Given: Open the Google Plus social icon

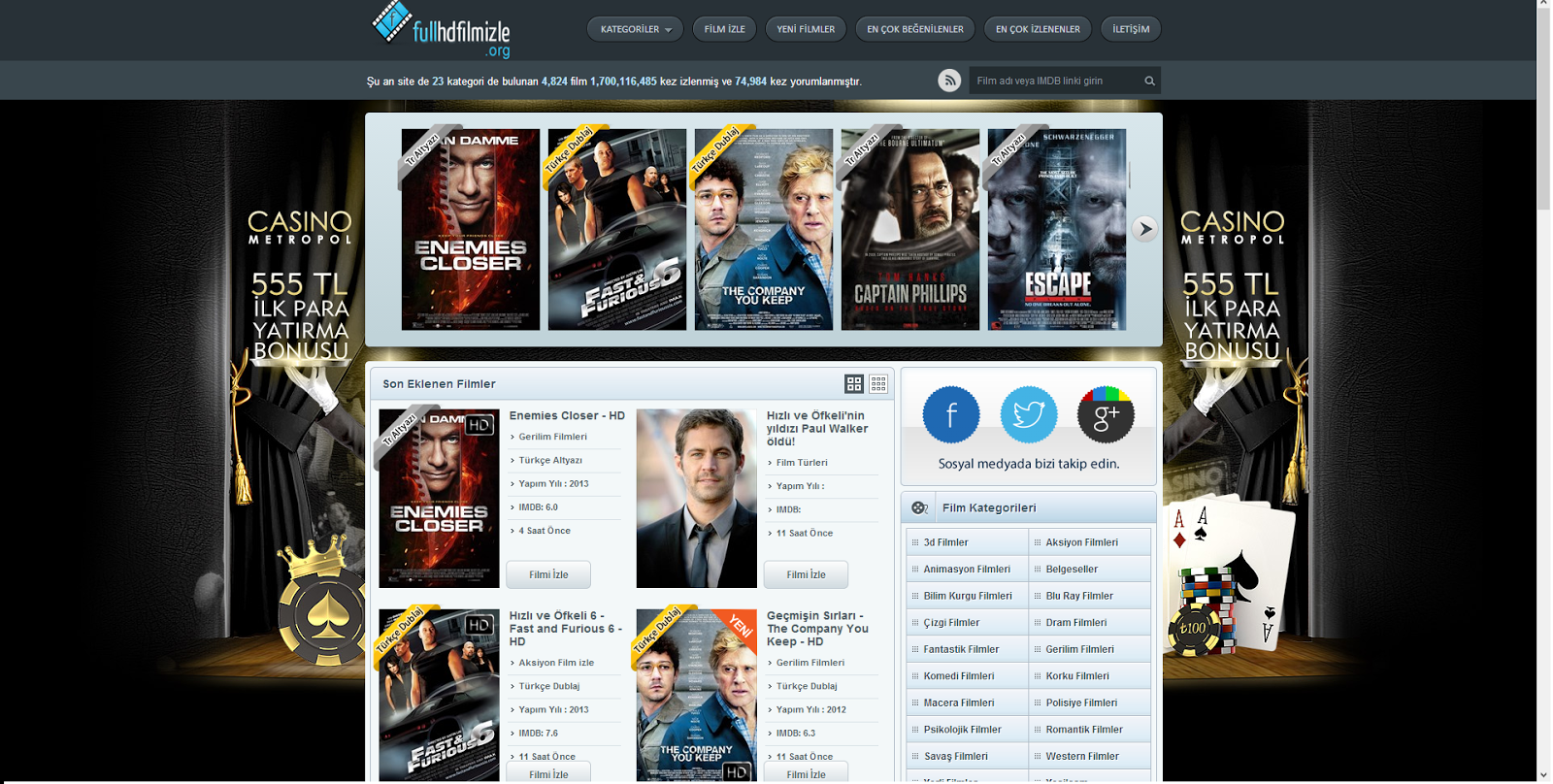Looking at the screenshot, I should [1106, 414].
